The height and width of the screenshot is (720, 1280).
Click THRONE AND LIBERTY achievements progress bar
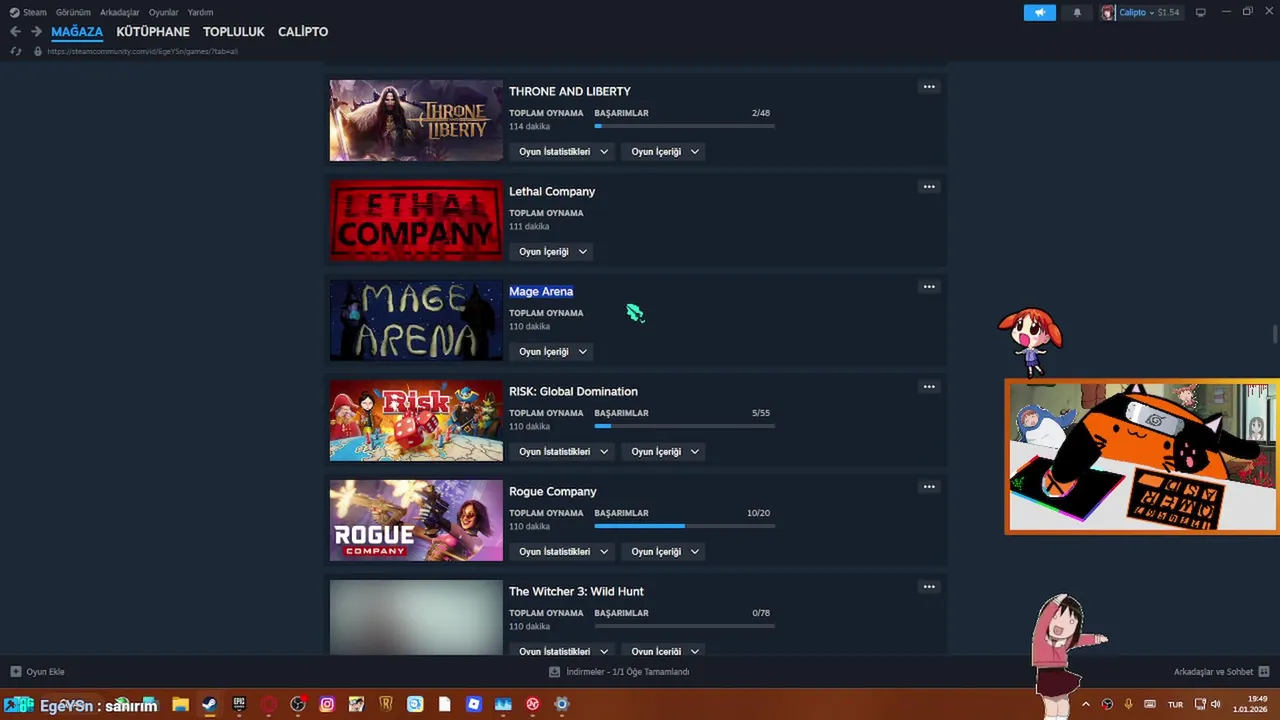(x=684, y=126)
